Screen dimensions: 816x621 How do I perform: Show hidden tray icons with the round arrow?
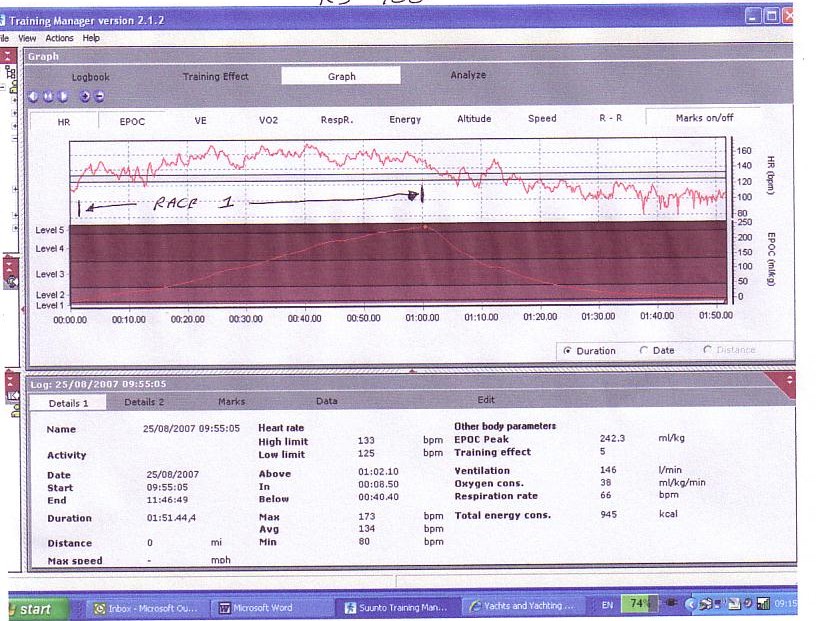click(x=691, y=604)
